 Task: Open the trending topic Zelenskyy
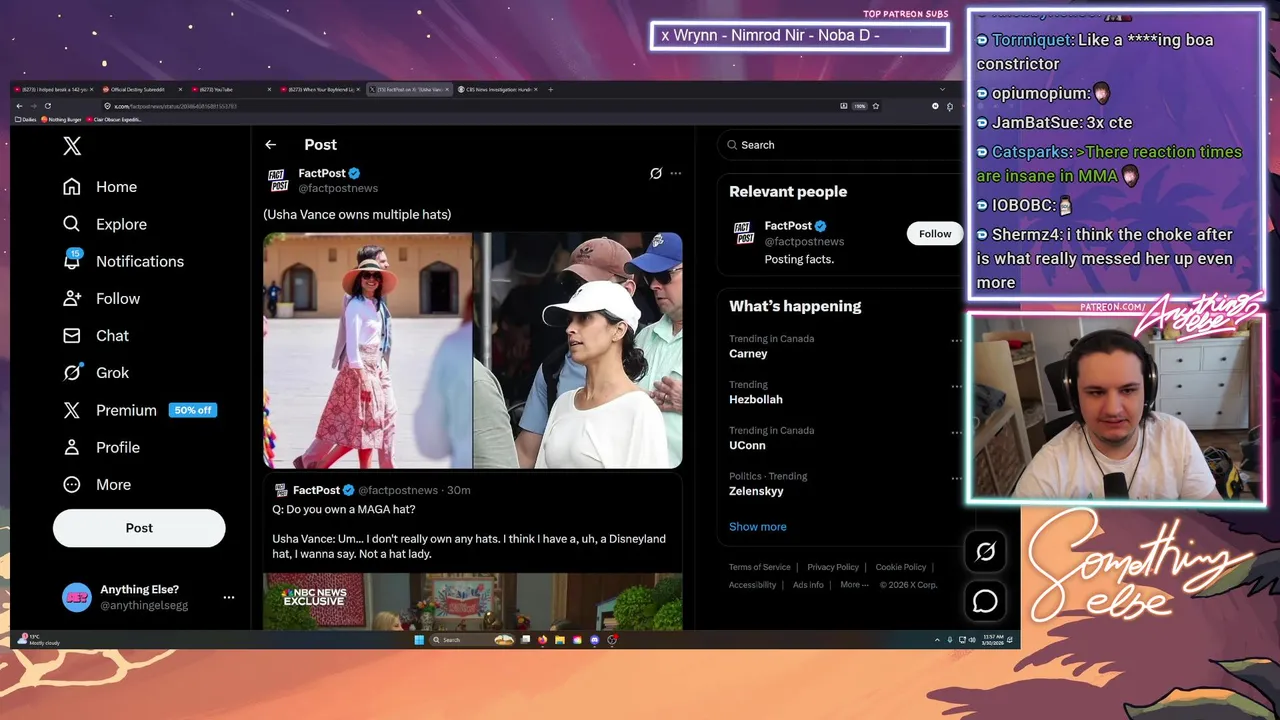pyautogui.click(x=756, y=491)
